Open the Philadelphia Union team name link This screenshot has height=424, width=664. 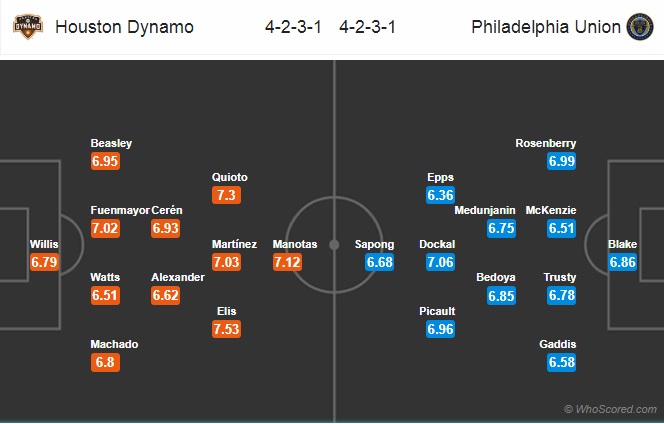pyautogui.click(x=546, y=27)
